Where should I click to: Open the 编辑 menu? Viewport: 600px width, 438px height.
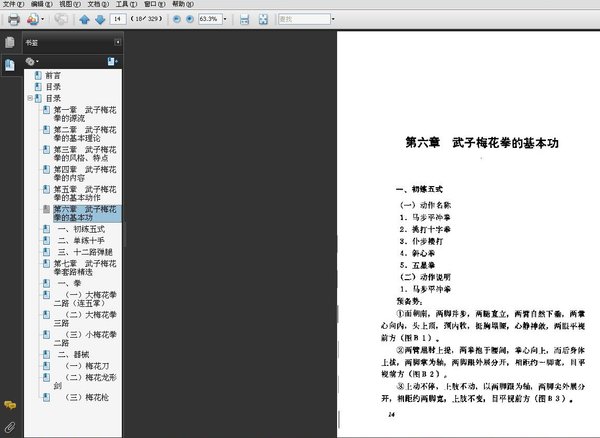[42, 4]
